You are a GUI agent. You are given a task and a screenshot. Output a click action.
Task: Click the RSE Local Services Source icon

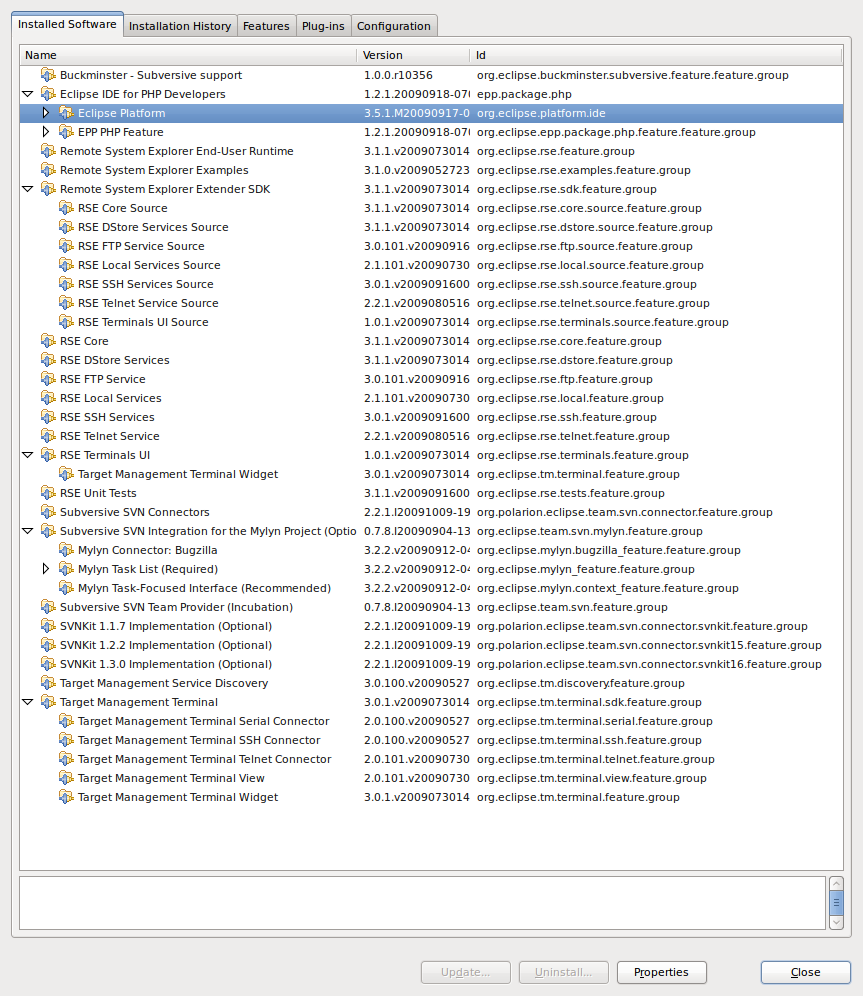(66, 265)
